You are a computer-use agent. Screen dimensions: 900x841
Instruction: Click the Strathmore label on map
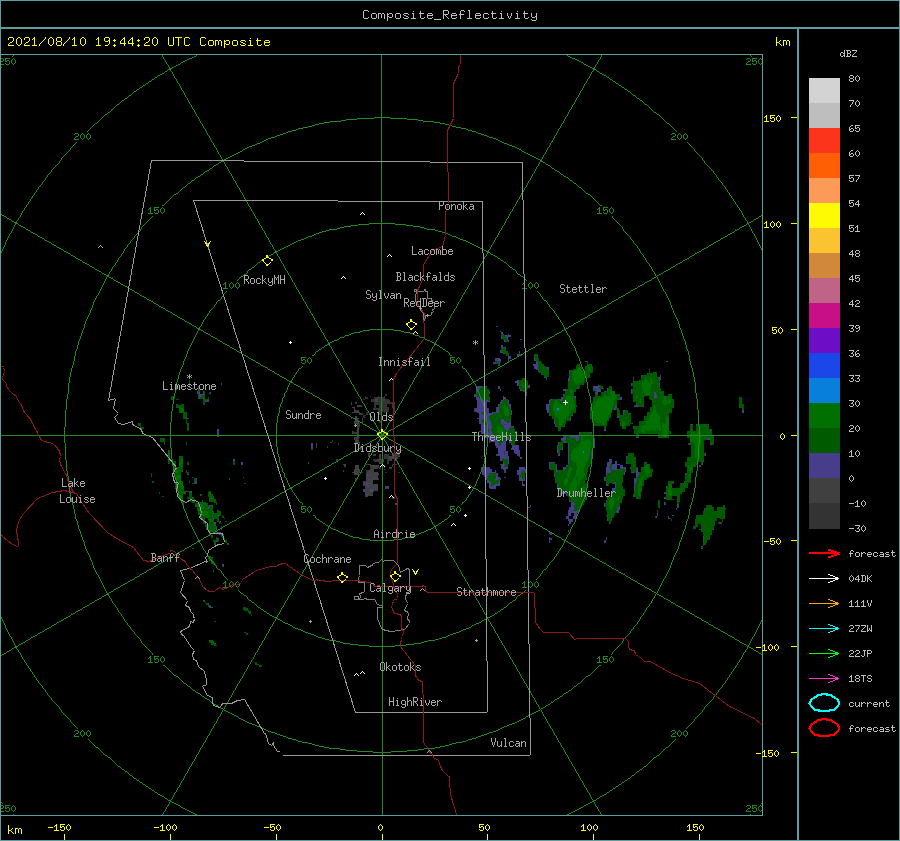[486, 592]
